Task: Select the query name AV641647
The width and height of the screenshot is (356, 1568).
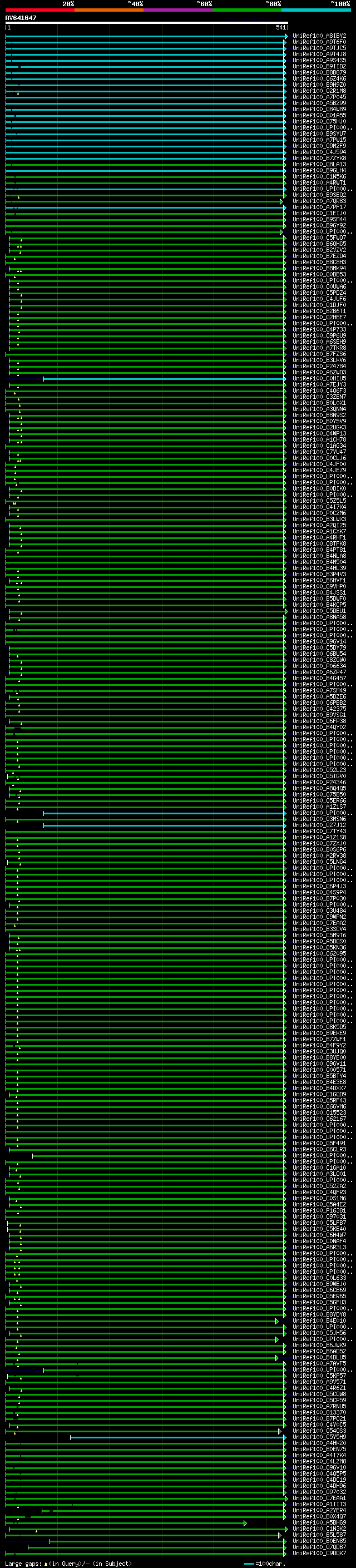Action: point(21,18)
